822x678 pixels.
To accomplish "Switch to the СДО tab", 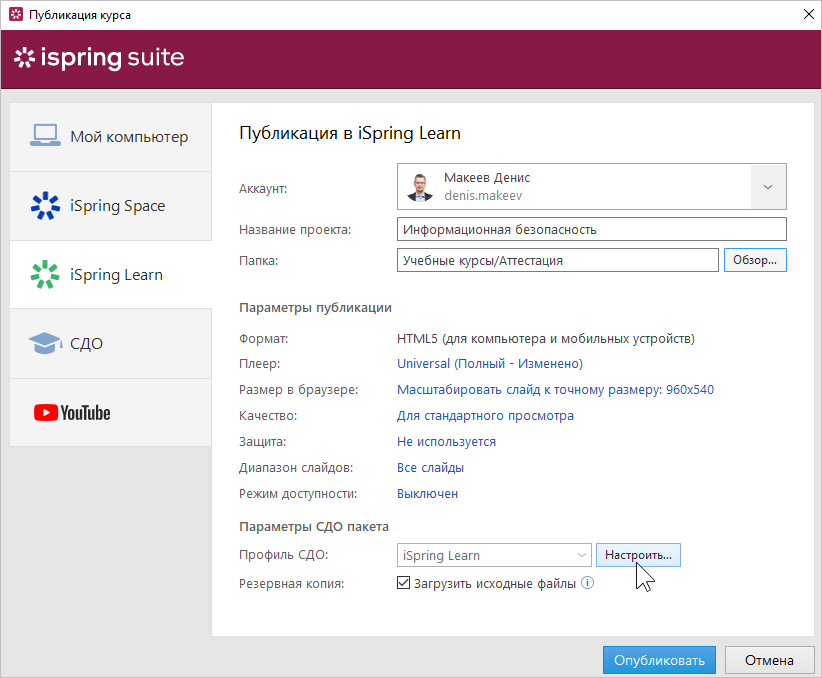I will coord(111,343).
